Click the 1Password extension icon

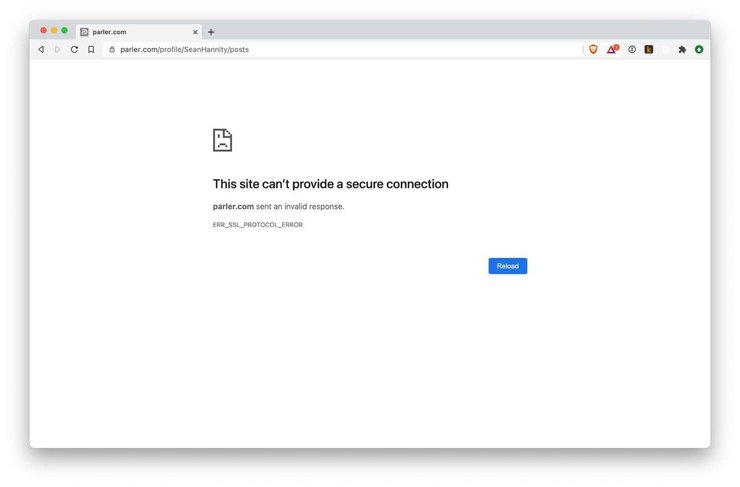[x=632, y=49]
